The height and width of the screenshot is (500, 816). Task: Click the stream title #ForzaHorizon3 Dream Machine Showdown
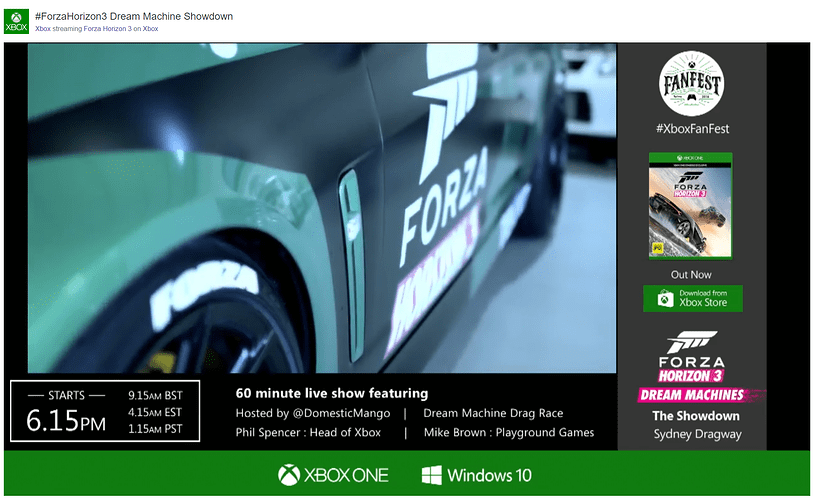[x=134, y=17]
